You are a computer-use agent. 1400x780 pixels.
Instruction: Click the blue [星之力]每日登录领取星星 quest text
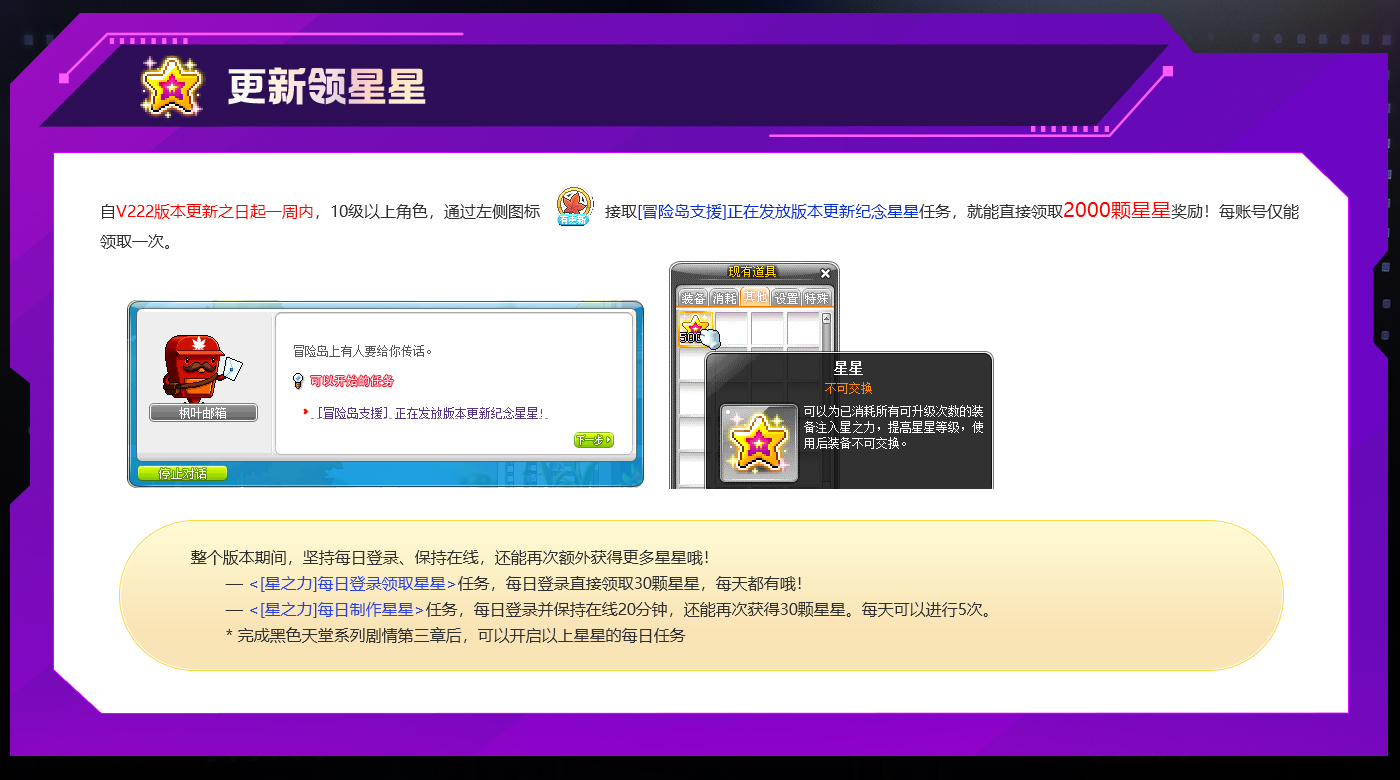click(352, 584)
